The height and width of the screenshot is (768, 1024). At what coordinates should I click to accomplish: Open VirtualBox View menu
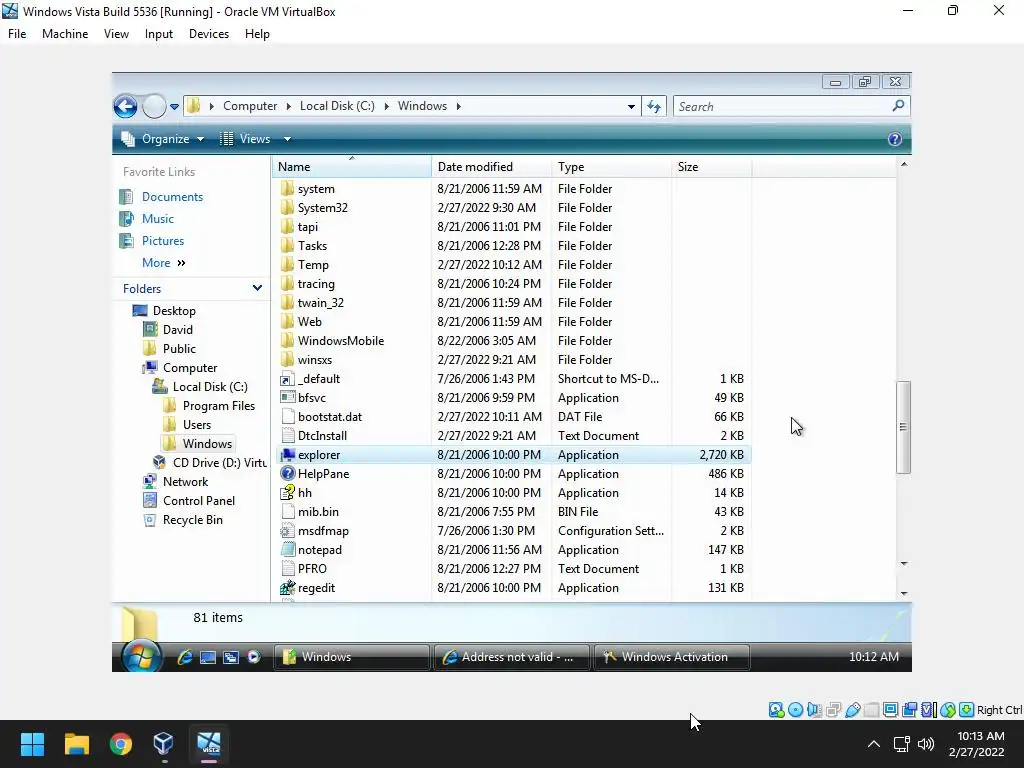116,34
